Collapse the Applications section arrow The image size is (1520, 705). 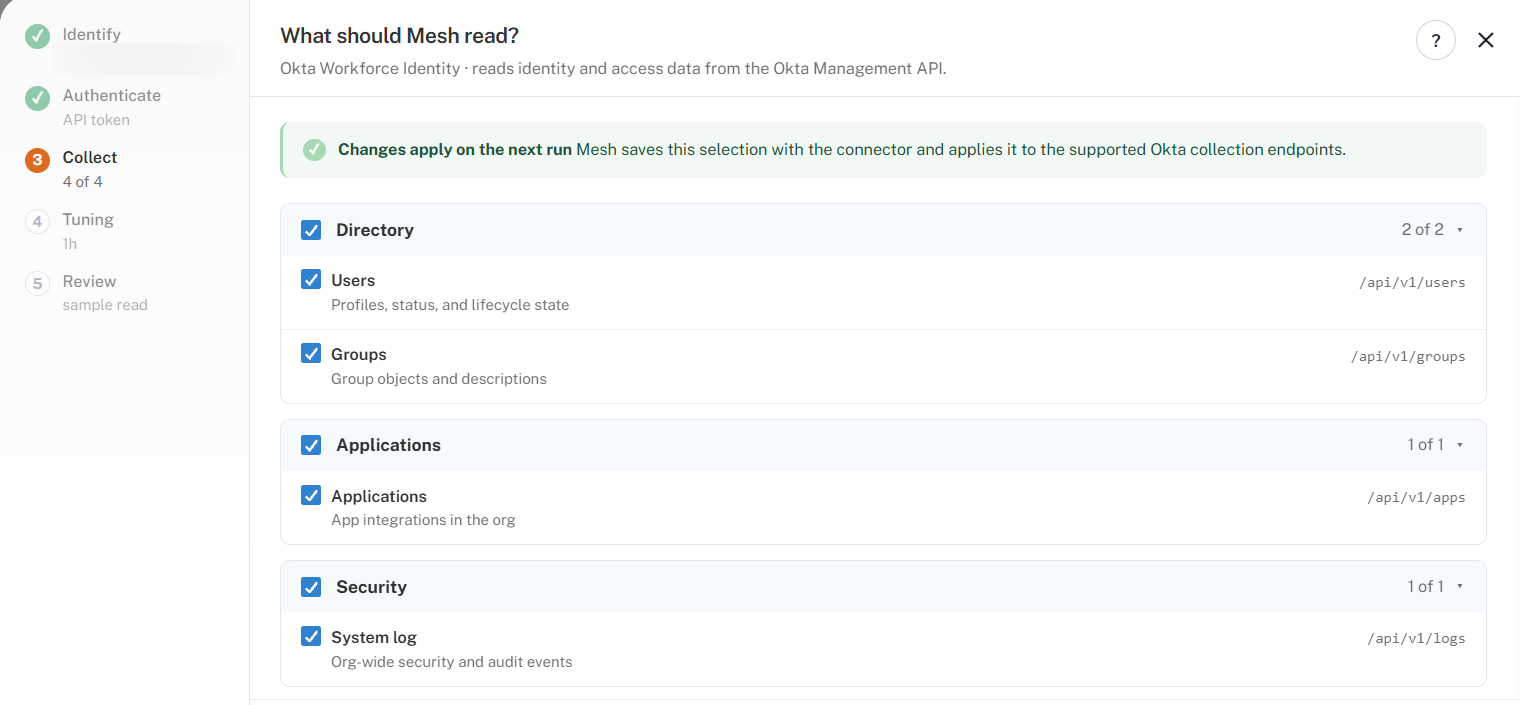click(1460, 445)
